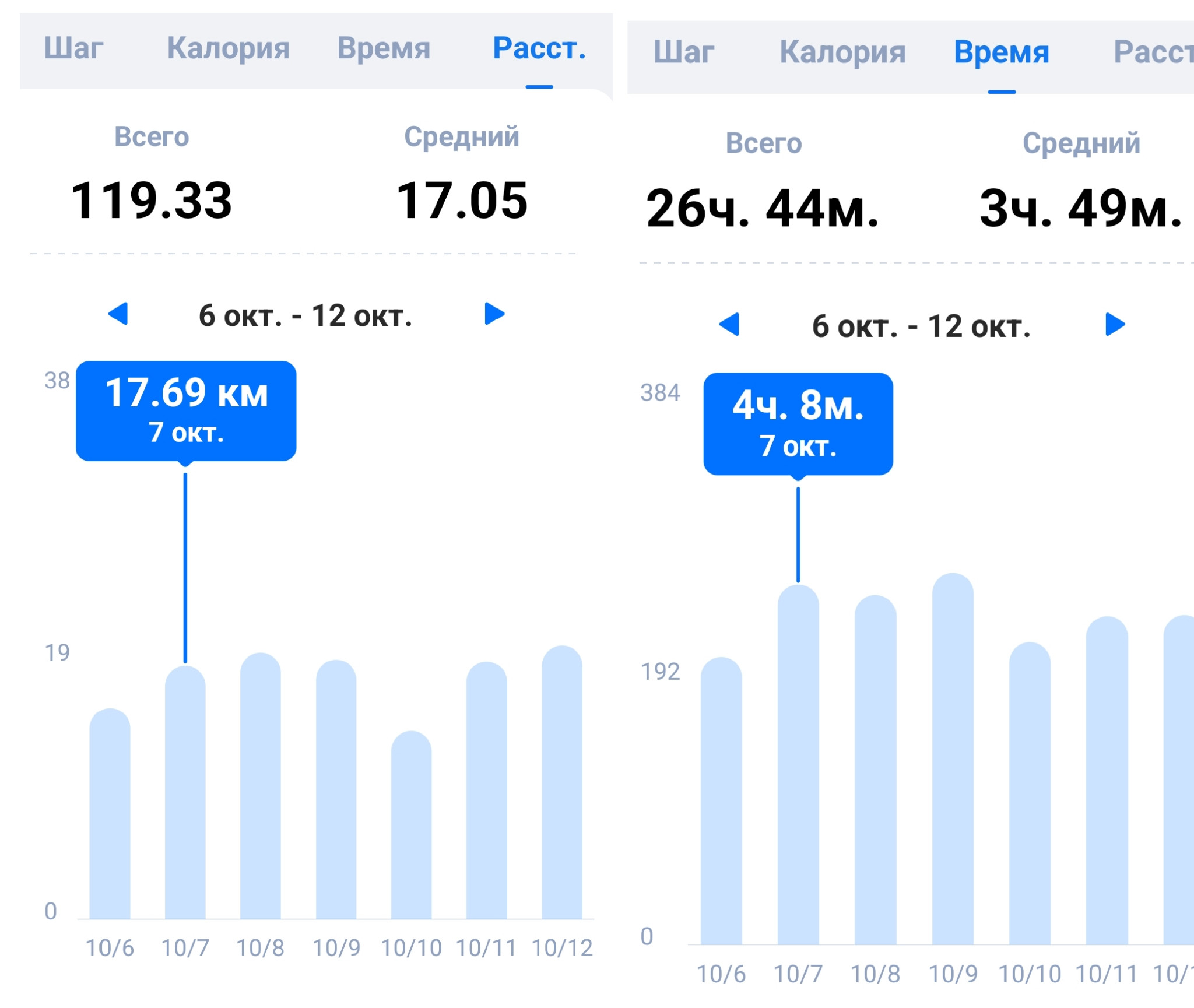1194x1008 pixels.
Task: Select the 10/12 bar in distance chart
Action: point(562,782)
